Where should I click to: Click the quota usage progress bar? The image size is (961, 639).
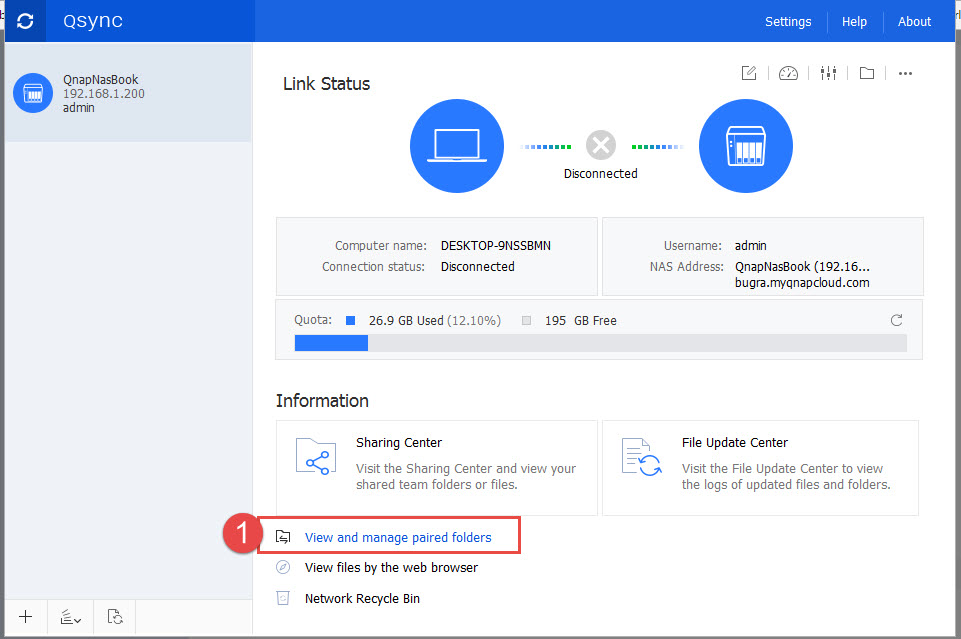coord(601,343)
